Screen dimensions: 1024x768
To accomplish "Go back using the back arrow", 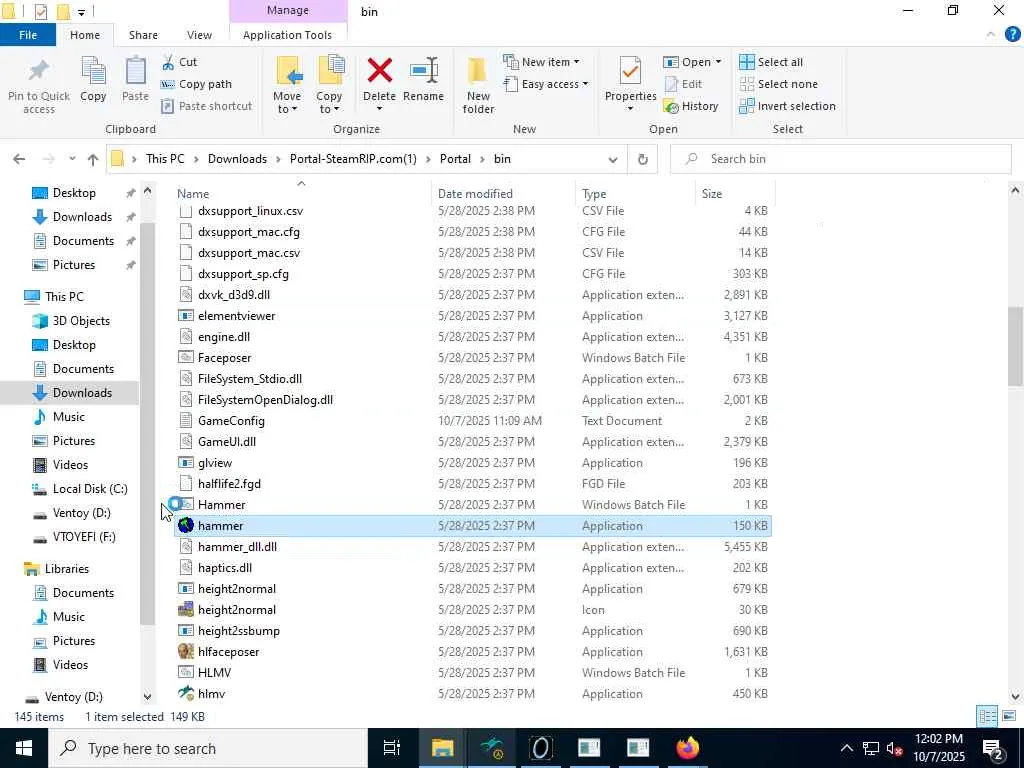I will (19, 159).
